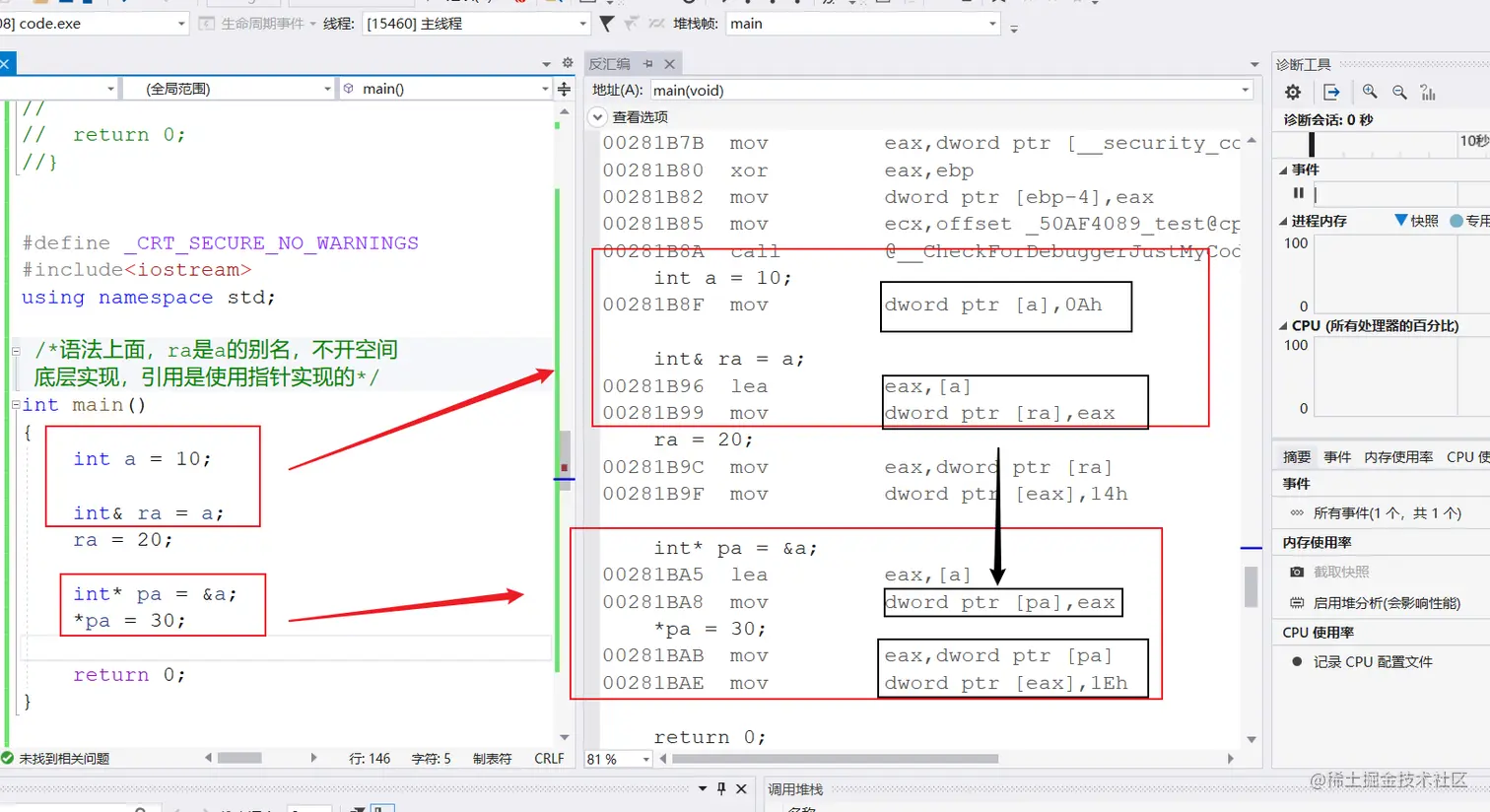Collapse the Events section in diagnostics
Image resolution: width=1490 pixels, height=812 pixels.
pos(1283,169)
